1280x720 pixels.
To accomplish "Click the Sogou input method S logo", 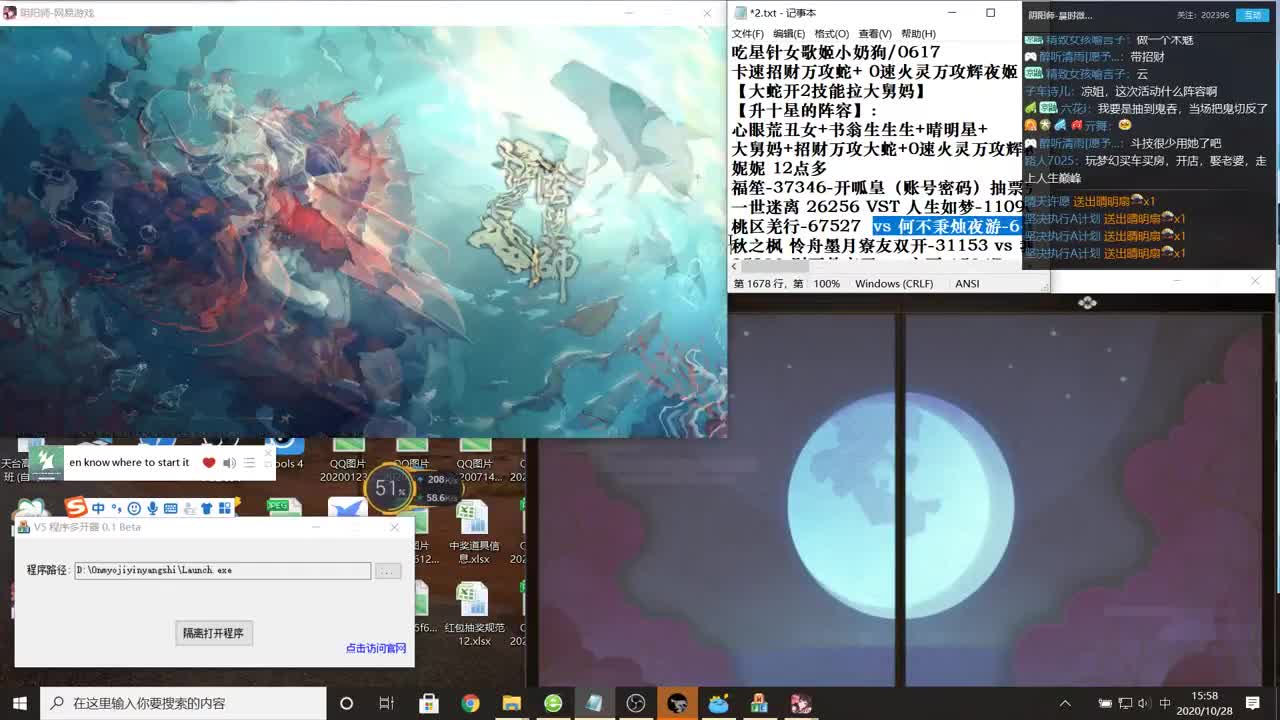I will pos(75,508).
